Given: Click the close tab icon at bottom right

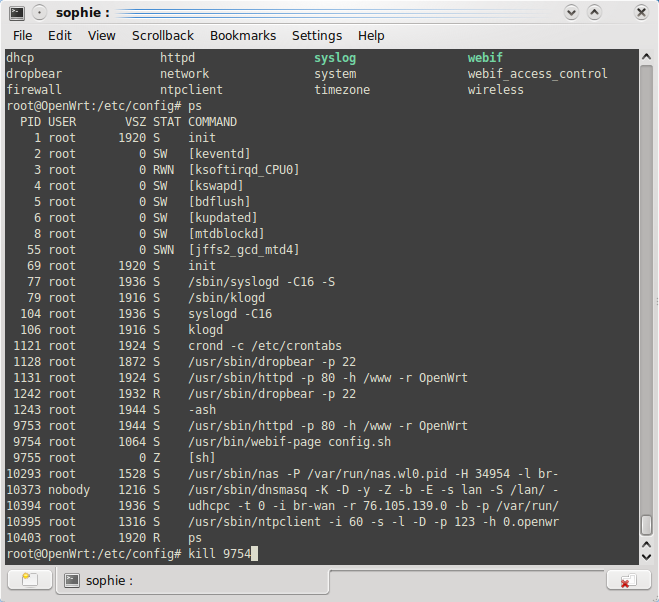Looking at the screenshot, I should click(628, 580).
